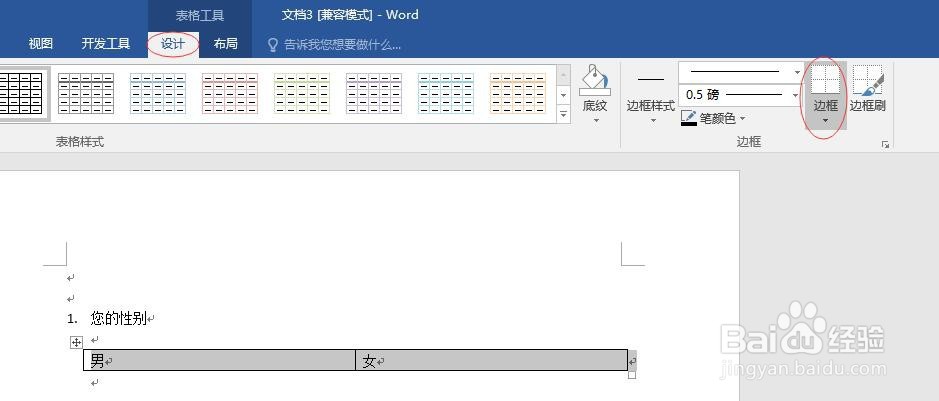Click the 底纹 shading paint bucket icon
939x401 pixels.
(595, 80)
